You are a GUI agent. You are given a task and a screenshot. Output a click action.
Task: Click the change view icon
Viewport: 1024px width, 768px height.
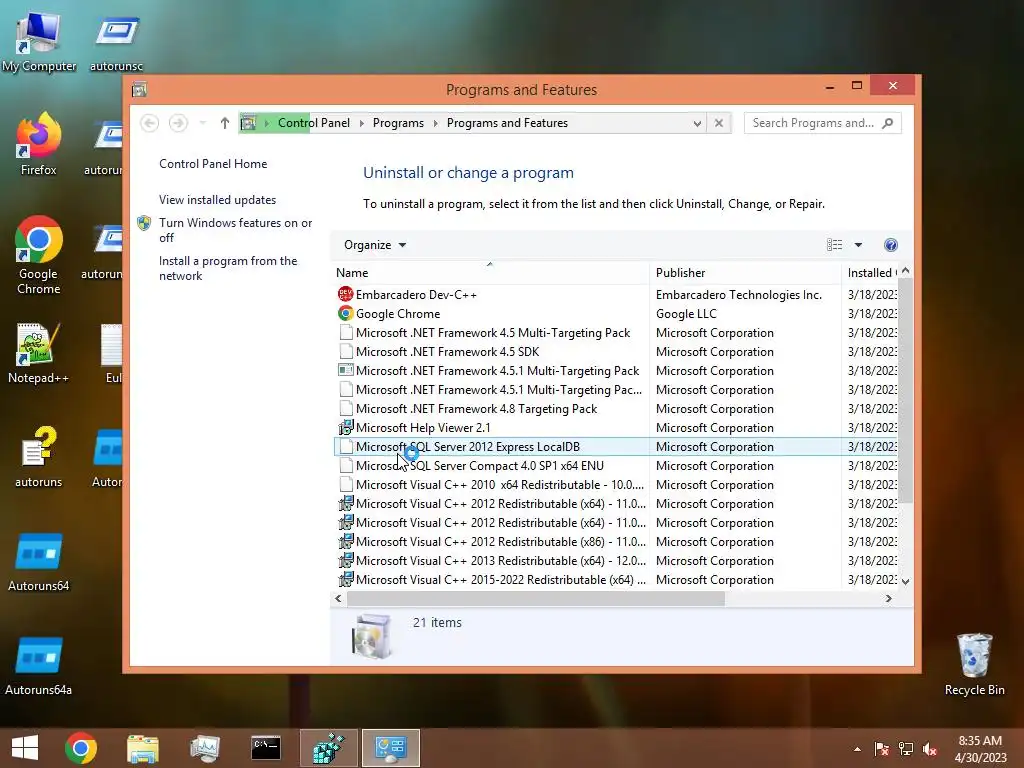coord(834,245)
